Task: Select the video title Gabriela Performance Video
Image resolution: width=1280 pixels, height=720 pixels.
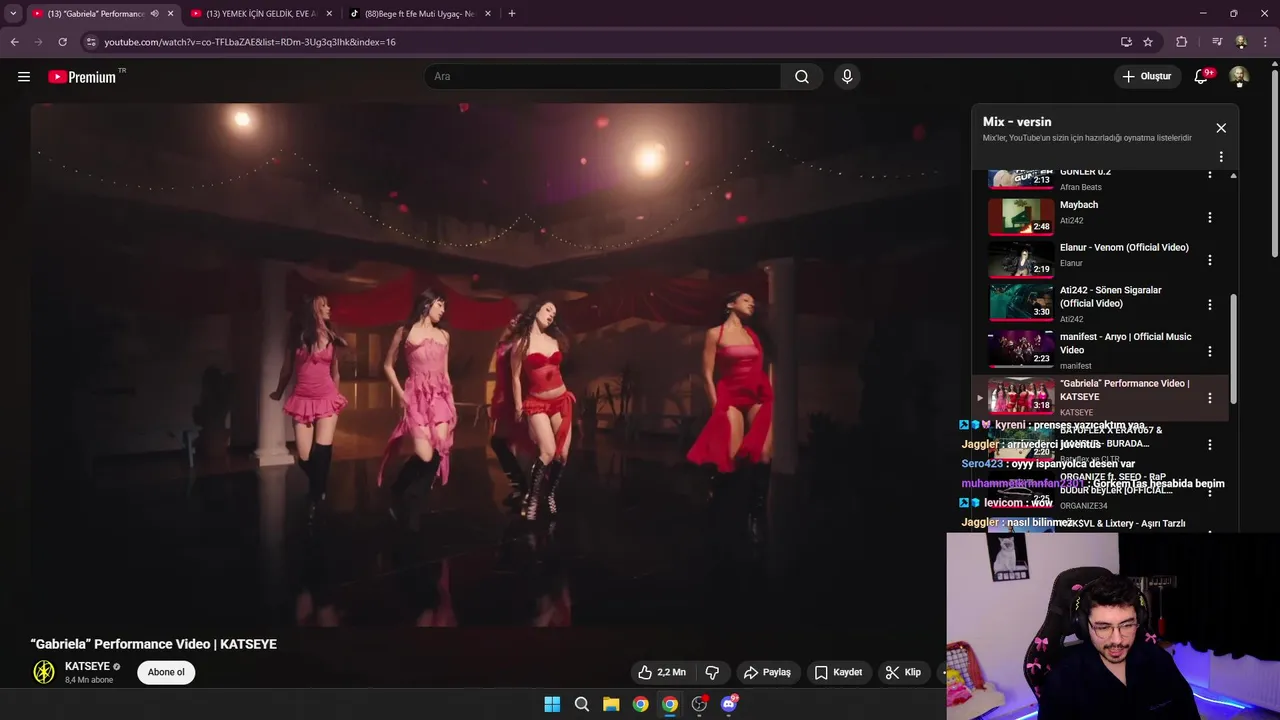Action: tap(154, 644)
